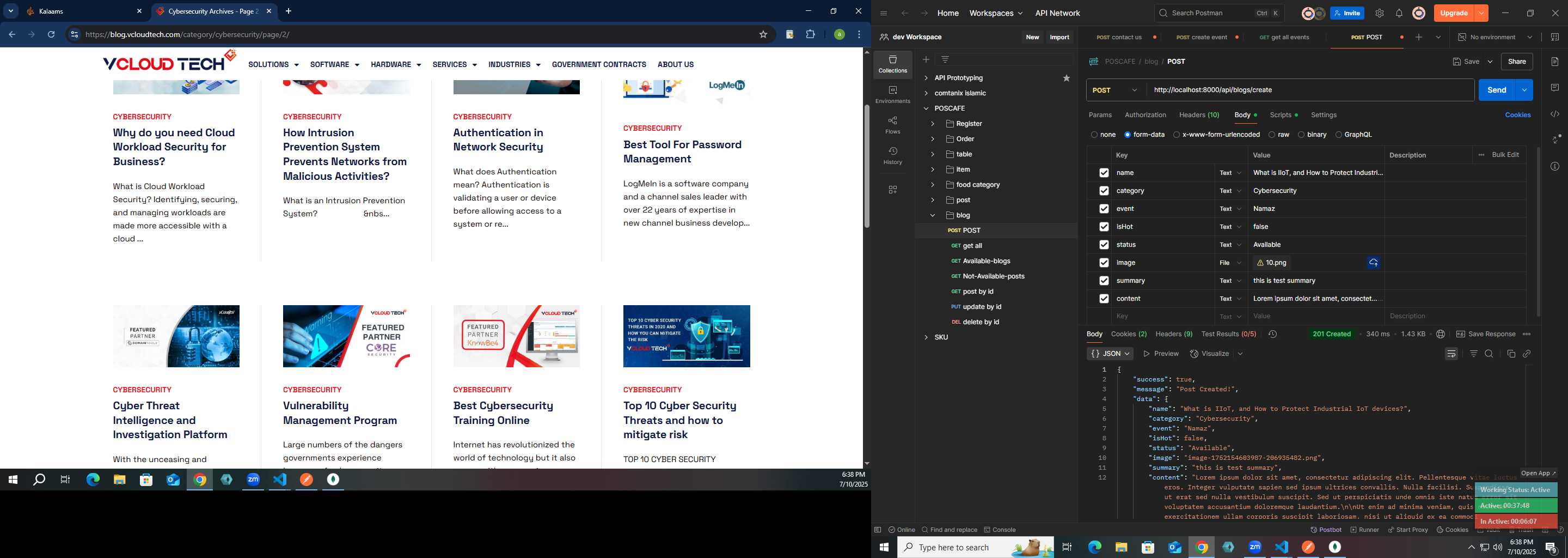
Task: Click the upload-to-cloud icon beside 10.png
Action: 1373,263
